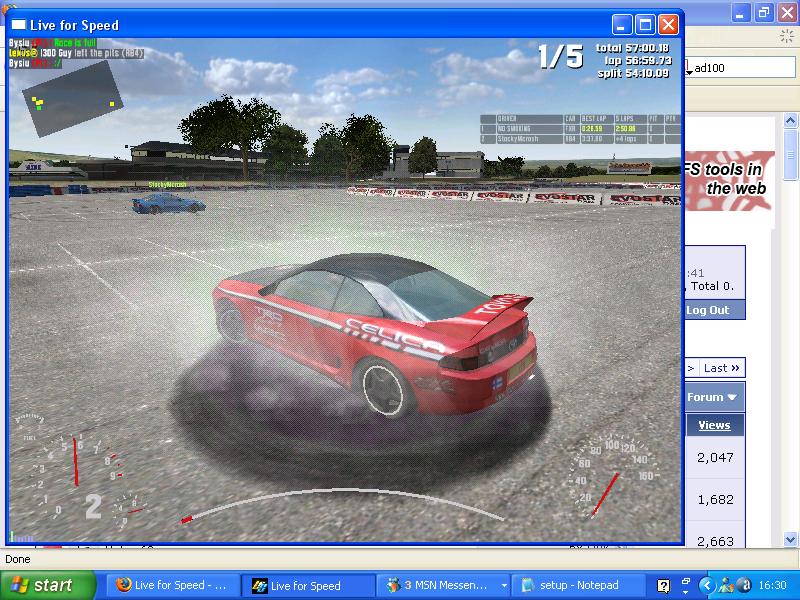The width and height of the screenshot is (800, 600).
Task: Click the question mark tray icon
Action: coord(663,586)
